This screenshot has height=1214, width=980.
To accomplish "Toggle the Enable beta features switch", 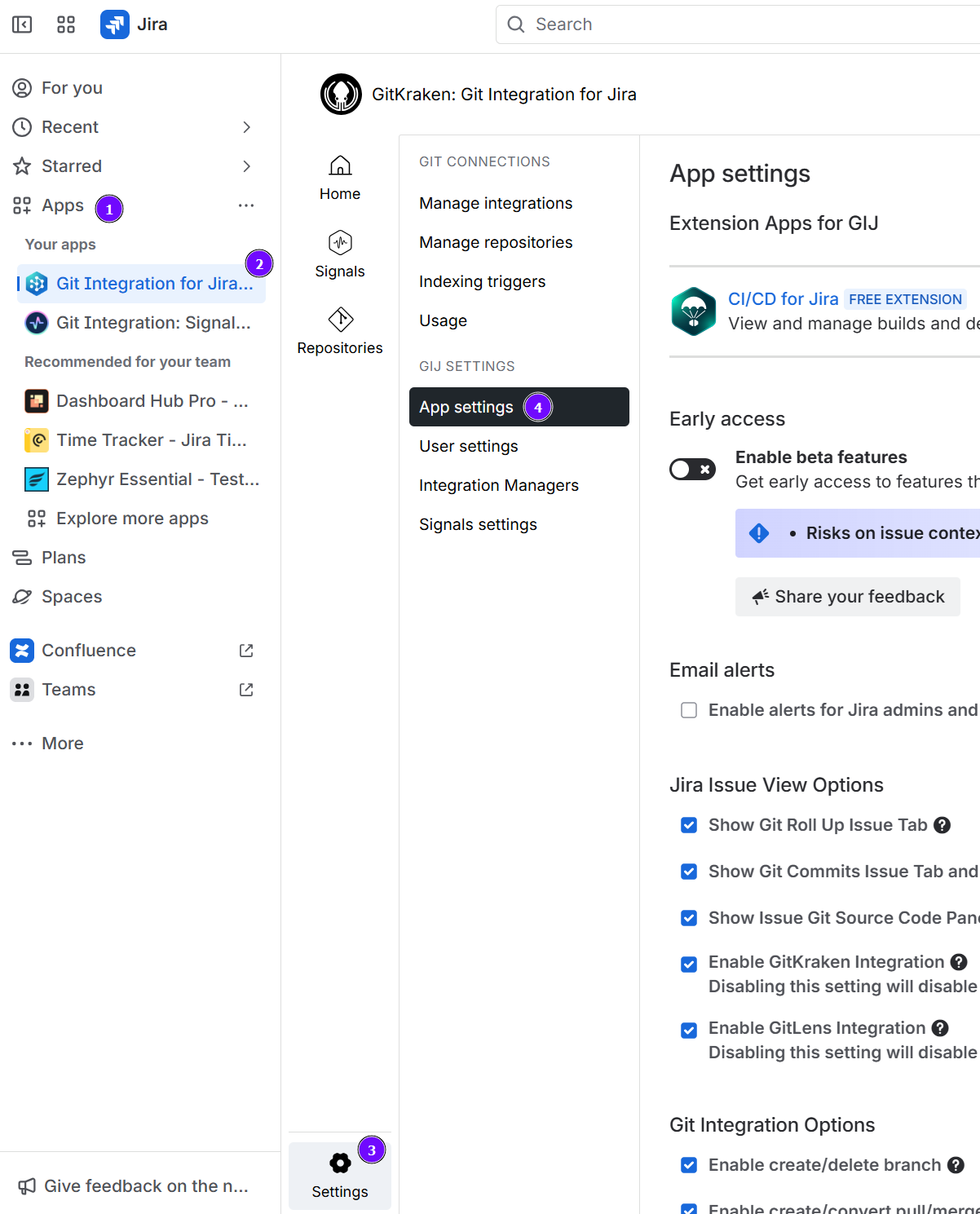I will tap(692, 469).
